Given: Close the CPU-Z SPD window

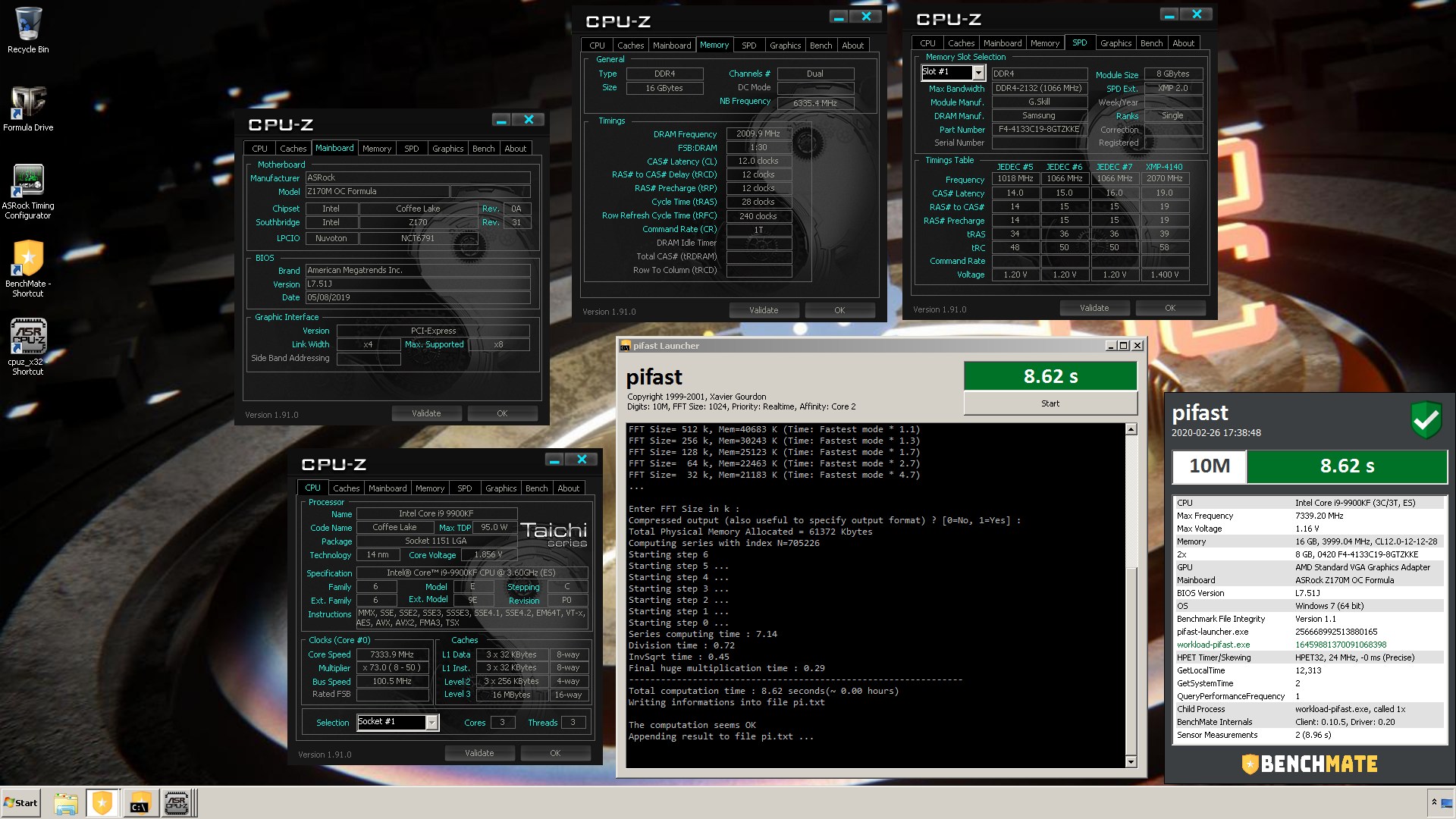Looking at the screenshot, I should [x=1197, y=14].
